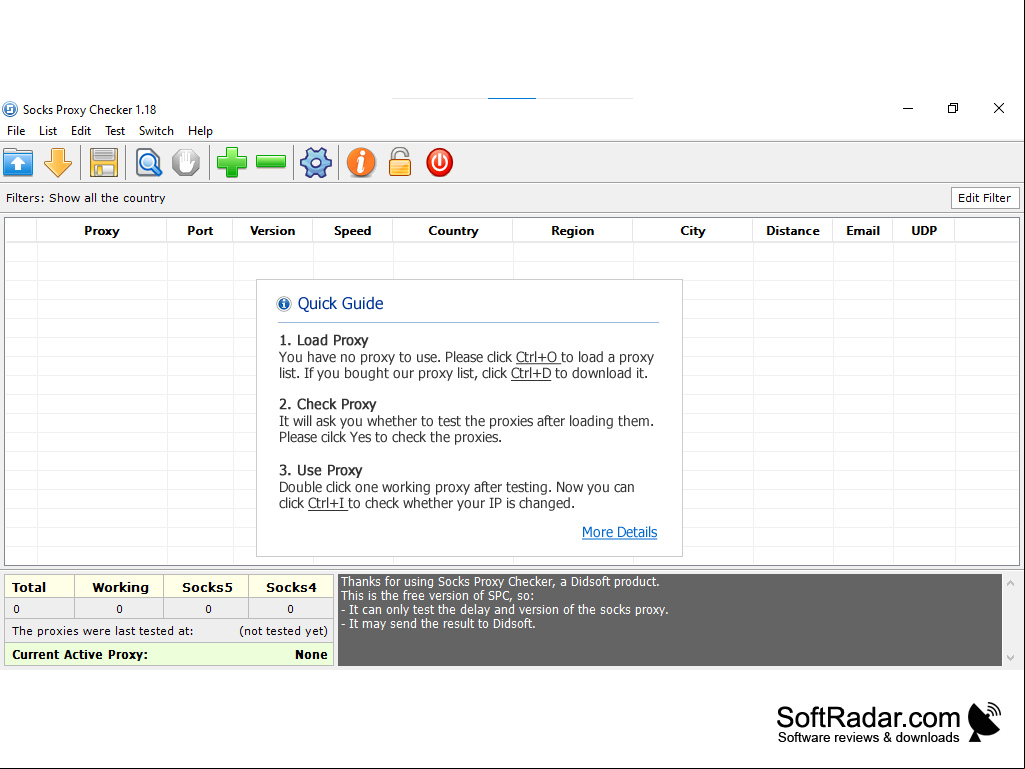This screenshot has height=769, width=1025.
Task: Click the Ctrl+O link in the guide
Action: tap(537, 357)
